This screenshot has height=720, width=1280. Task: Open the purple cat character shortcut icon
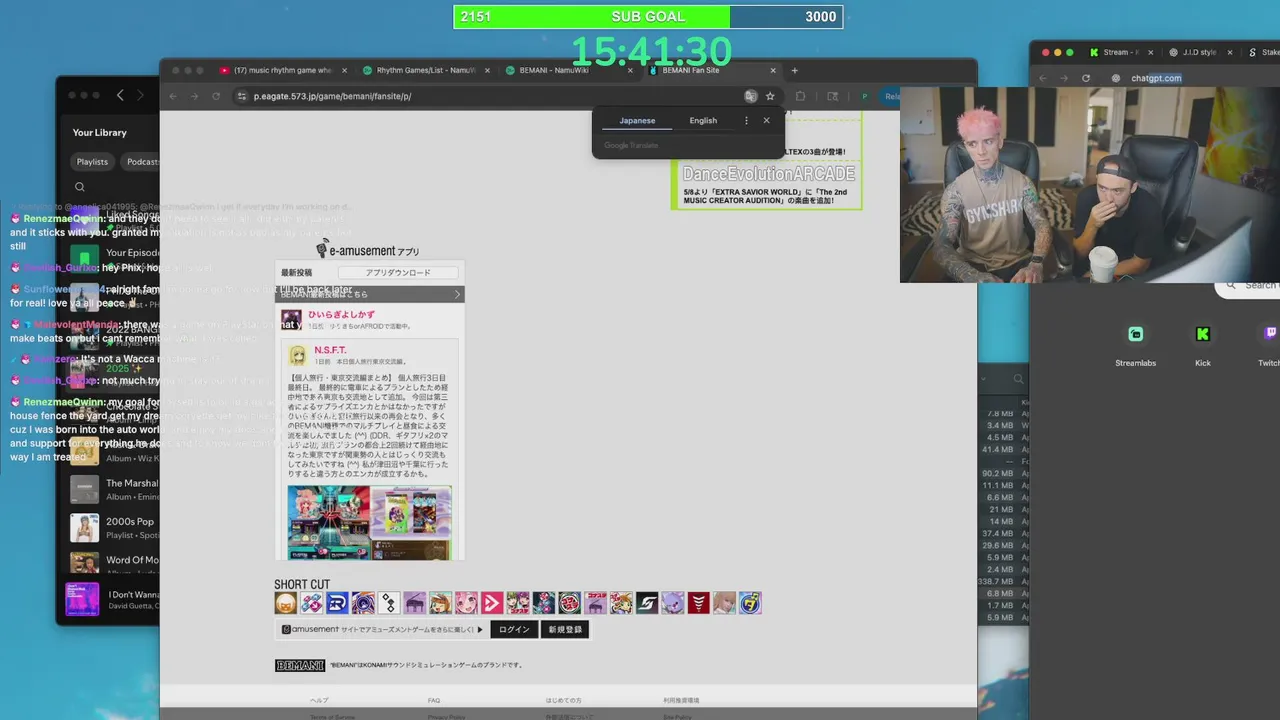click(673, 603)
